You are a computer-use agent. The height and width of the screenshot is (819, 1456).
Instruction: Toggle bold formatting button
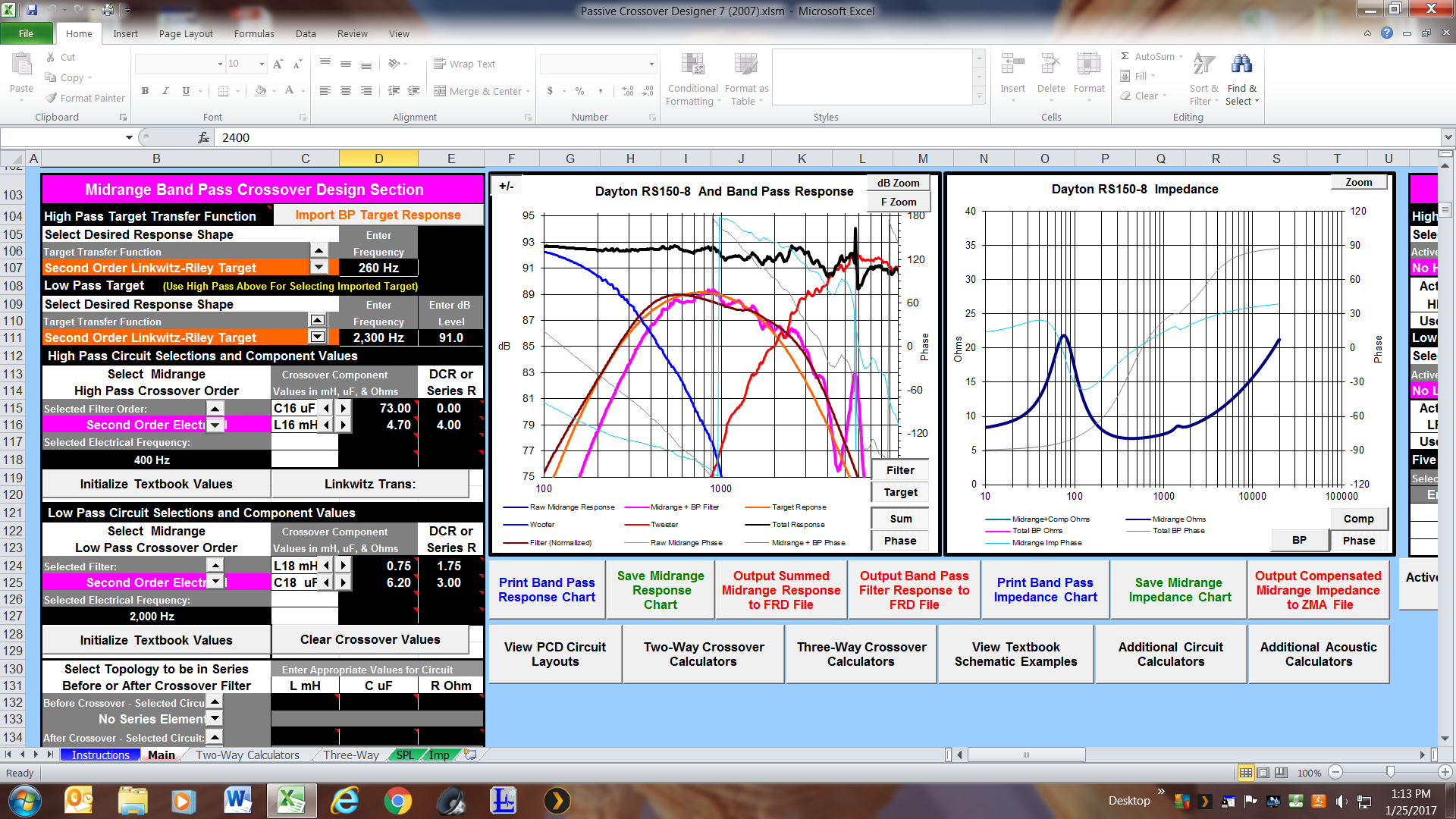145,91
